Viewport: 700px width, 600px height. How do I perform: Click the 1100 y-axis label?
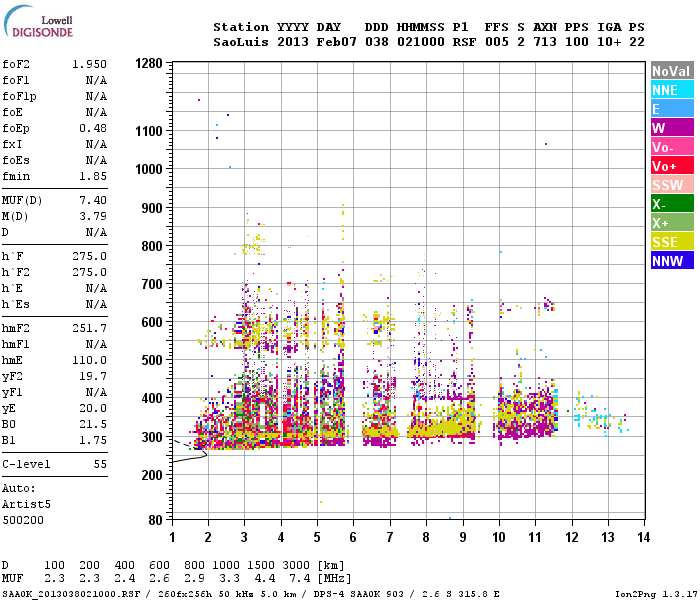coord(149,131)
